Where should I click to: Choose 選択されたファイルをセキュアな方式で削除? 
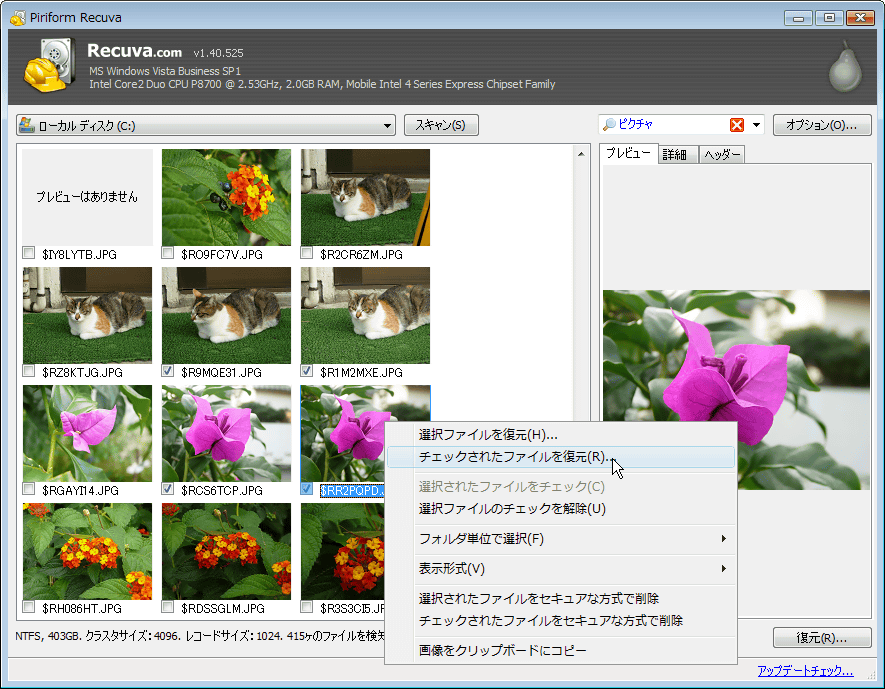[561, 599]
